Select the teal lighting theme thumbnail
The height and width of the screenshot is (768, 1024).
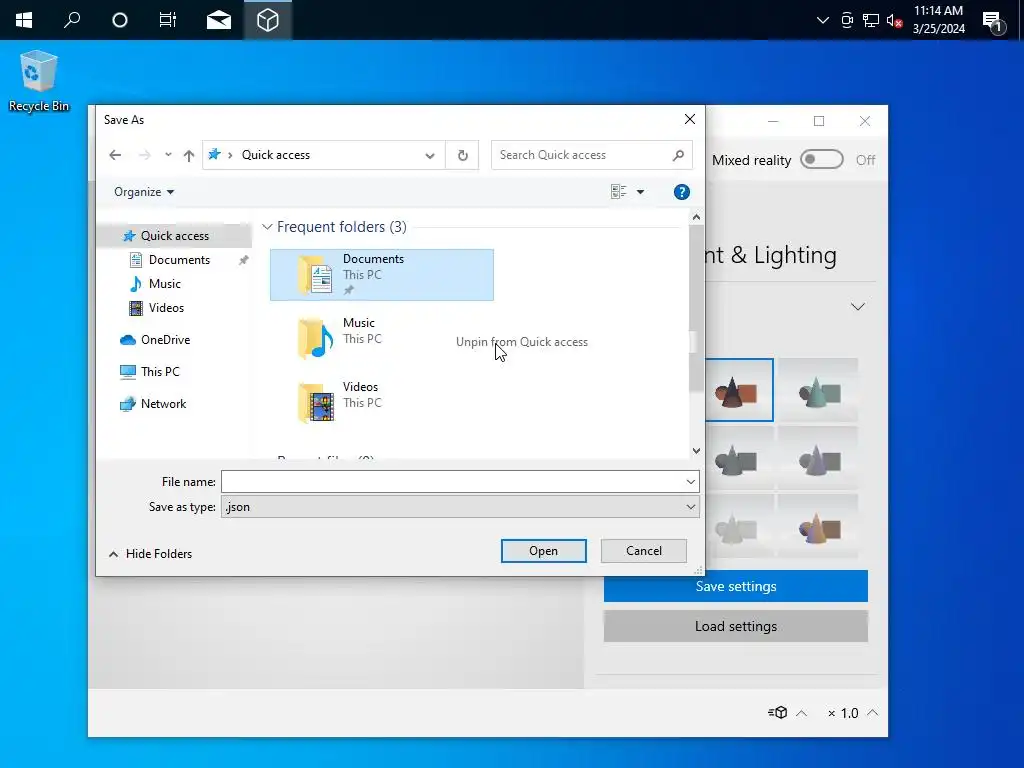pyautogui.click(x=818, y=390)
